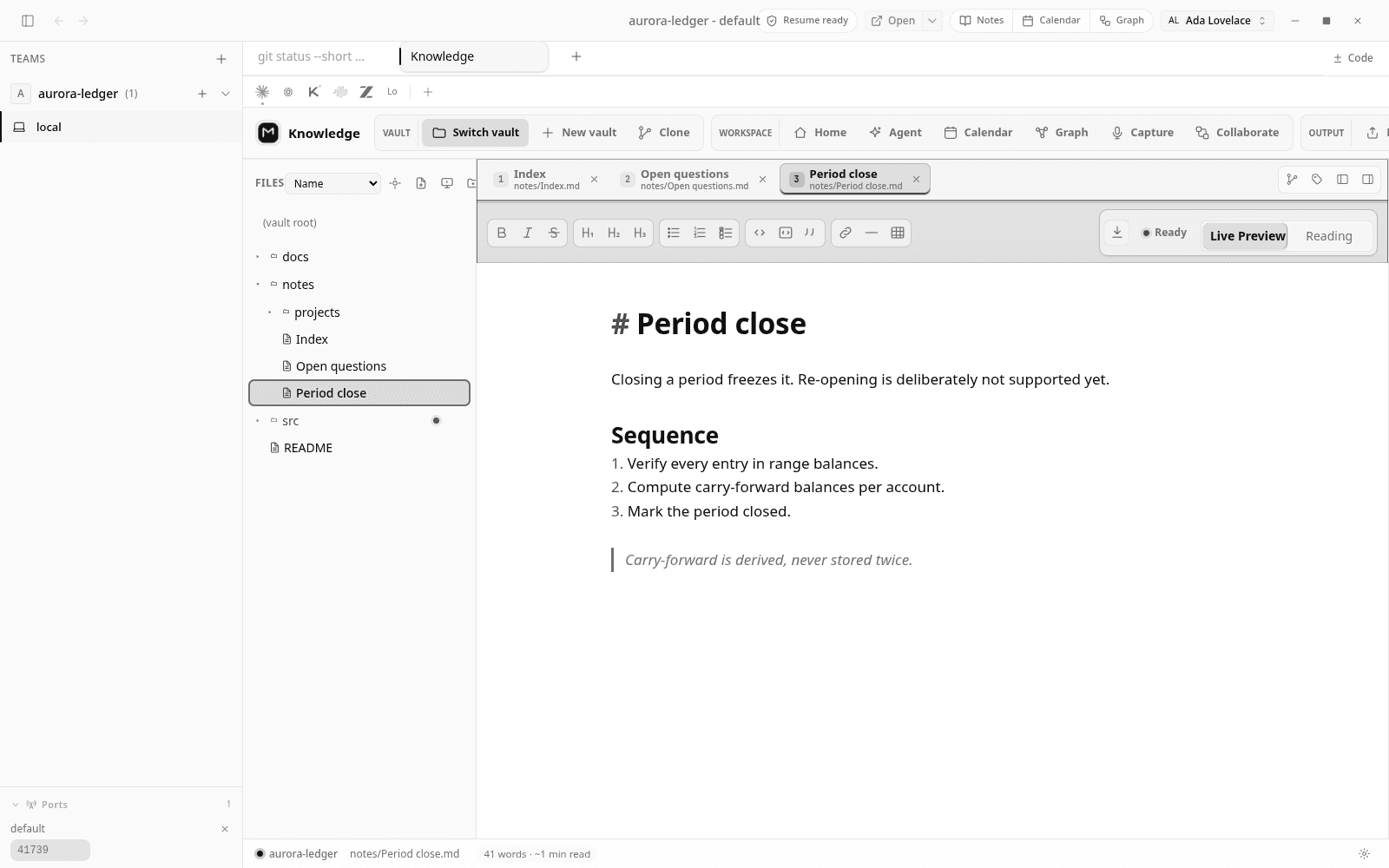Select the Z agent icon
This screenshot has height=868, width=1389.
(x=366, y=92)
